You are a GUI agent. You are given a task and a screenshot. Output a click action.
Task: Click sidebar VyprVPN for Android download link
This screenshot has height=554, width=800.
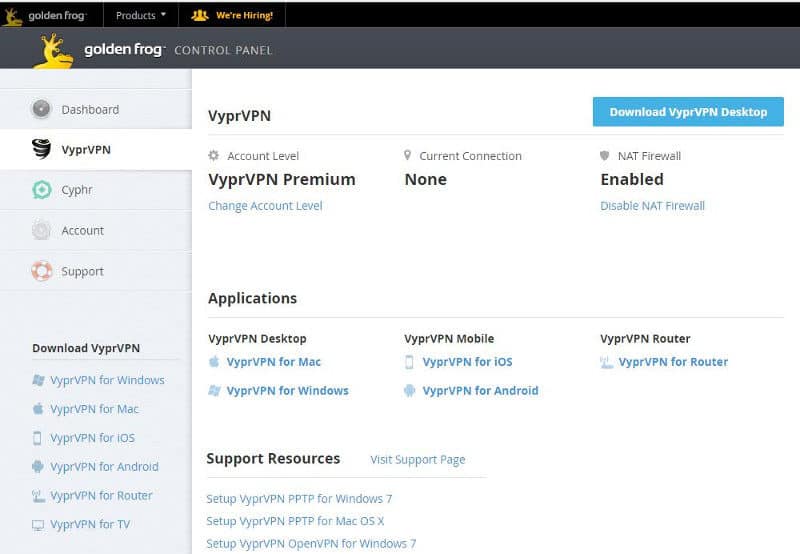[x=105, y=467]
